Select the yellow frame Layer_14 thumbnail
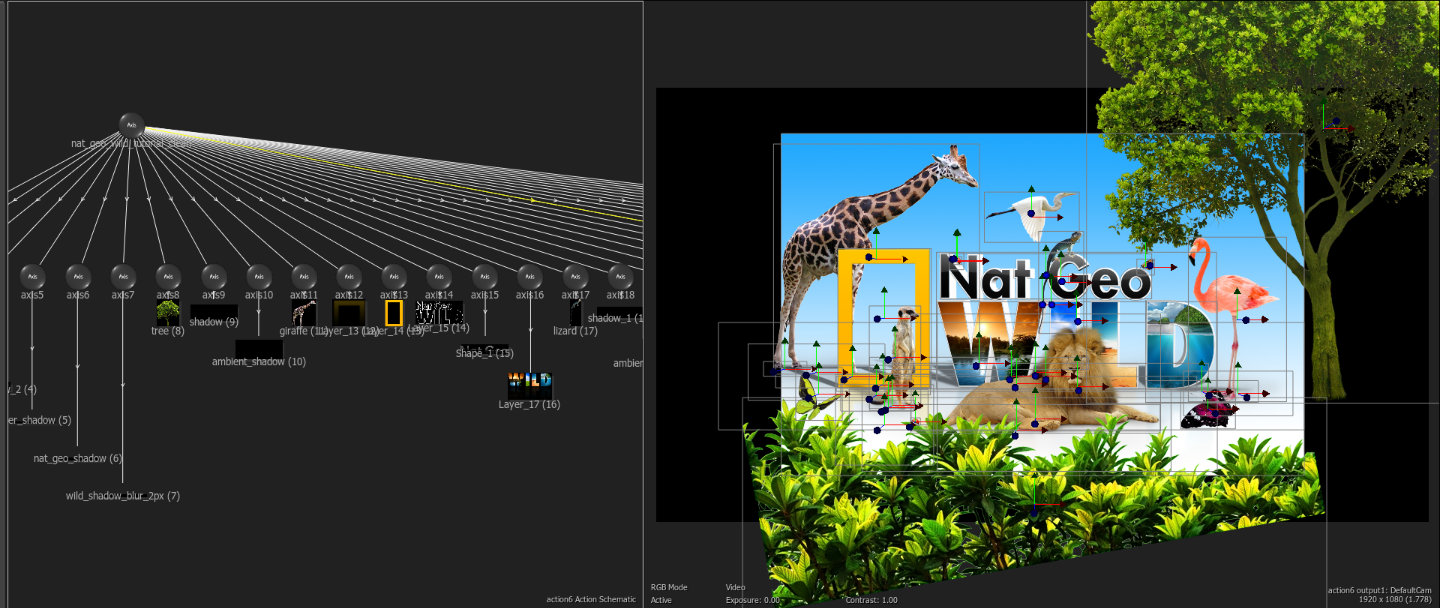1440x608 pixels. pyautogui.click(x=394, y=313)
